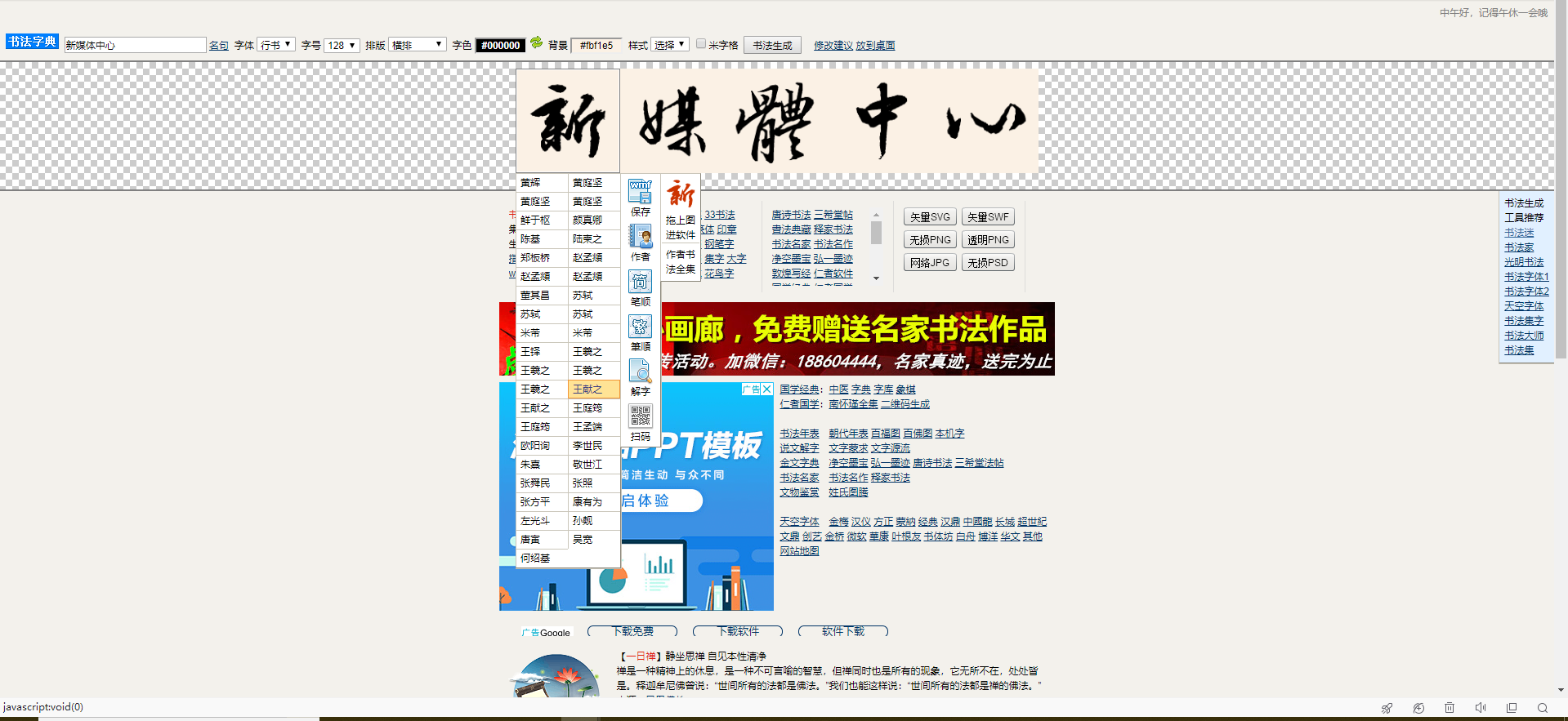Click the #fbf1e5 background color field
The width and height of the screenshot is (1568, 721).
(596, 45)
